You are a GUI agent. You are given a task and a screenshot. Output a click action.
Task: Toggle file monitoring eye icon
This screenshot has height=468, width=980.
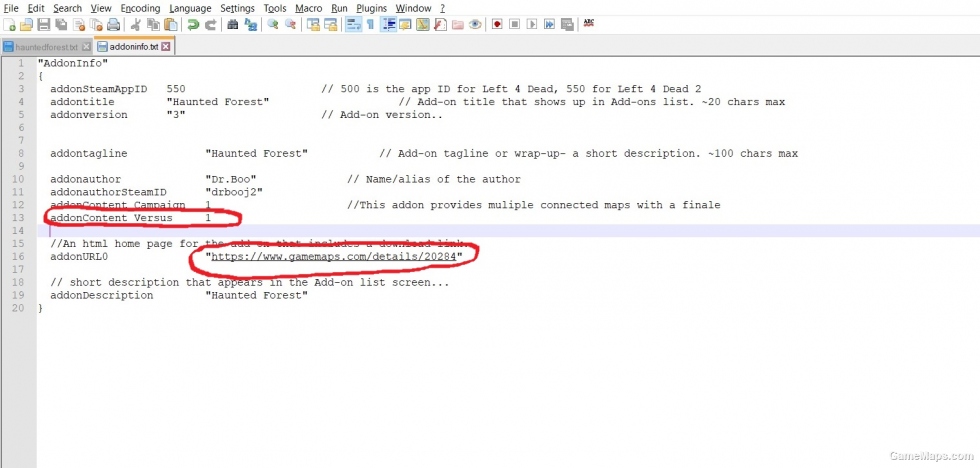[x=475, y=25]
